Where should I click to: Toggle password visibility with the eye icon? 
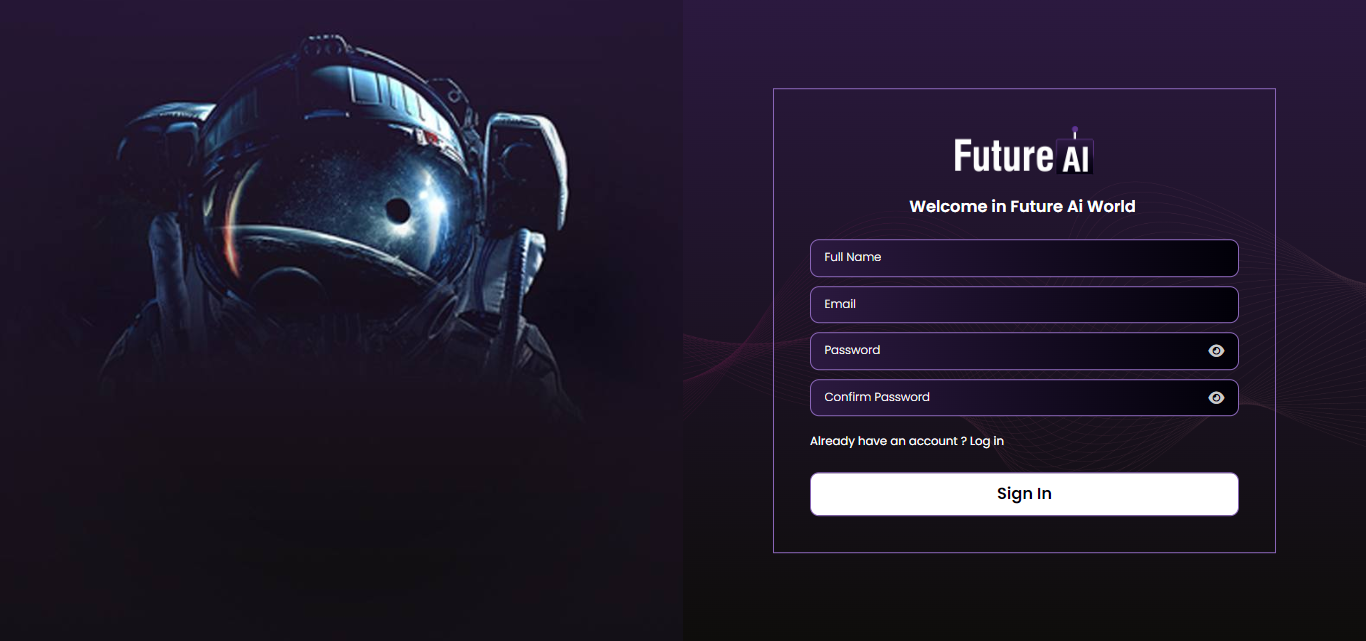click(1216, 350)
